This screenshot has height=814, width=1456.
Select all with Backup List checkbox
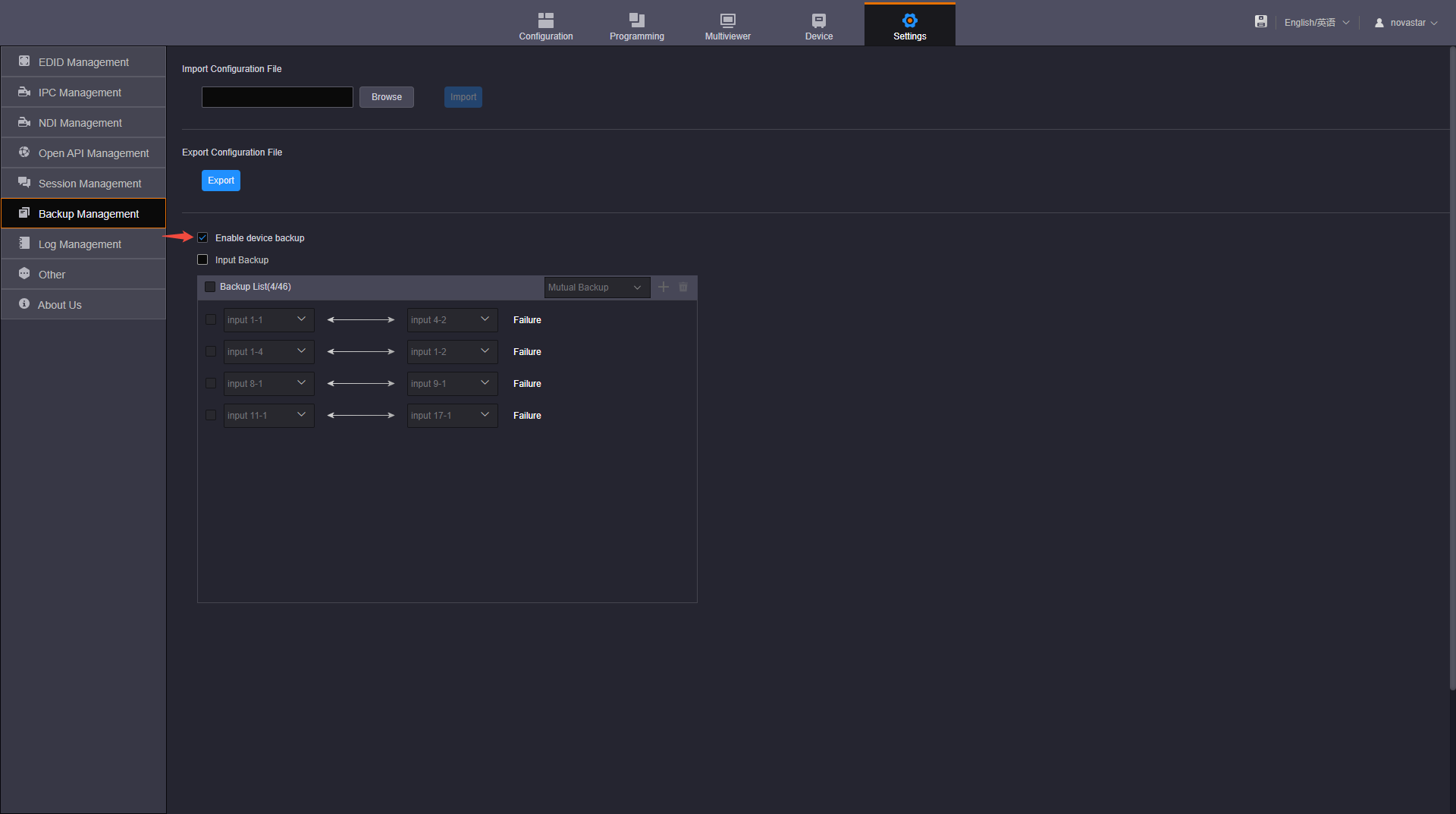[210, 287]
